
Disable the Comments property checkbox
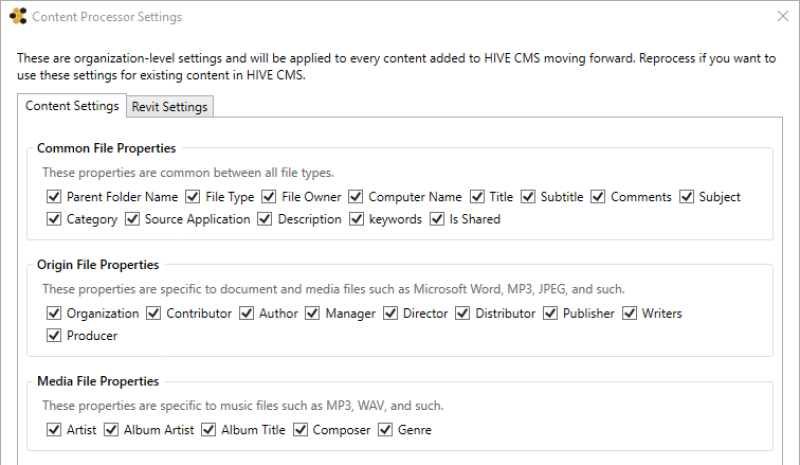[x=598, y=197]
